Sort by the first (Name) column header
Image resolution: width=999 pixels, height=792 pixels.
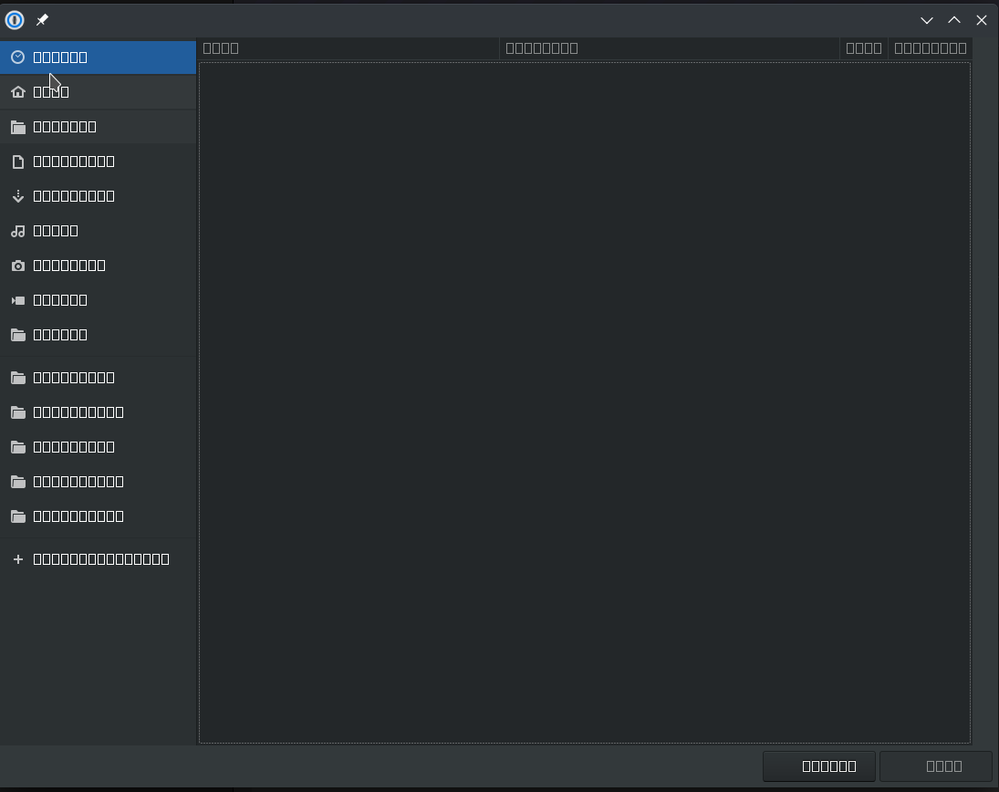pos(348,48)
